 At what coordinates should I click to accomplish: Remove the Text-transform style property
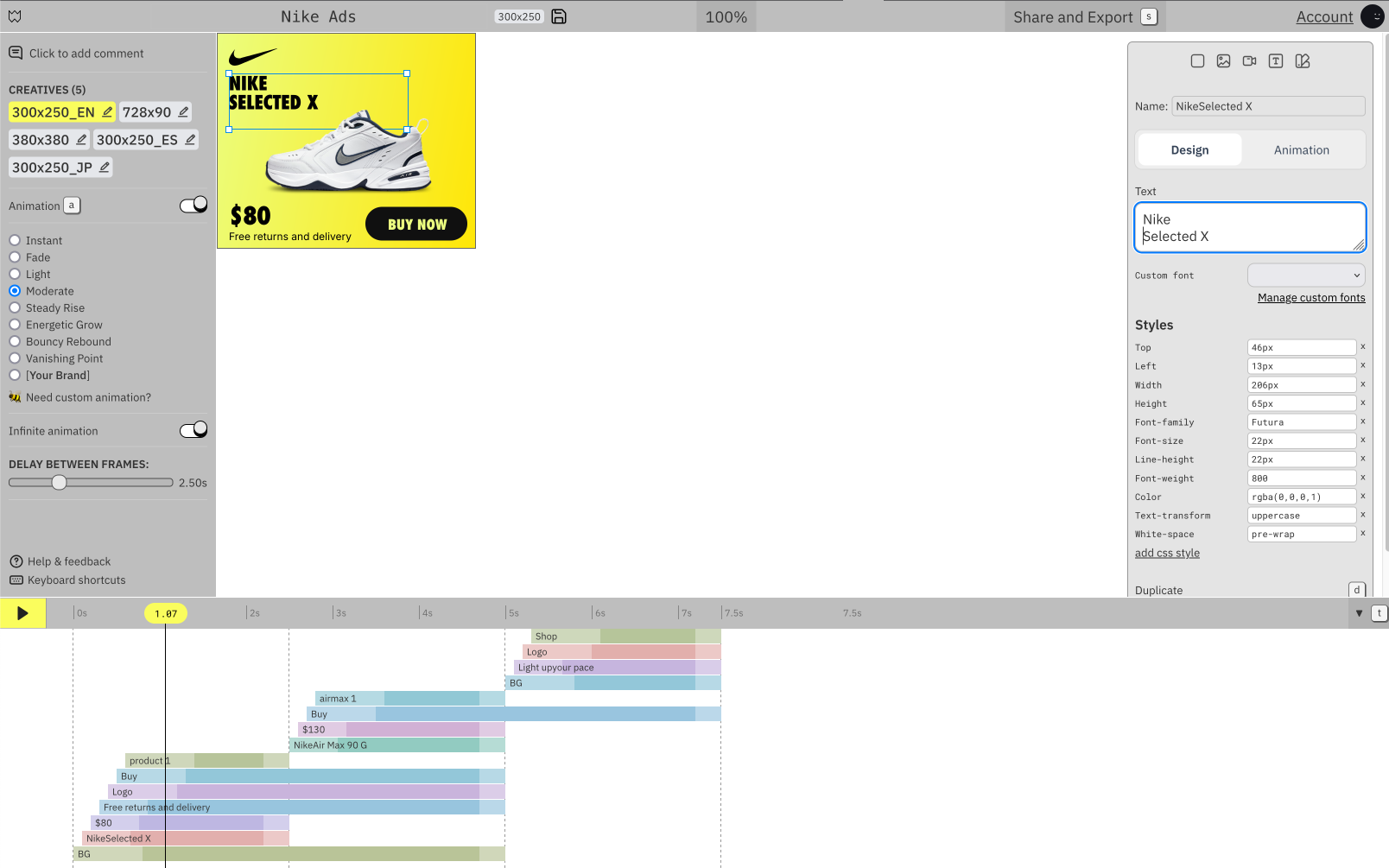click(1363, 515)
